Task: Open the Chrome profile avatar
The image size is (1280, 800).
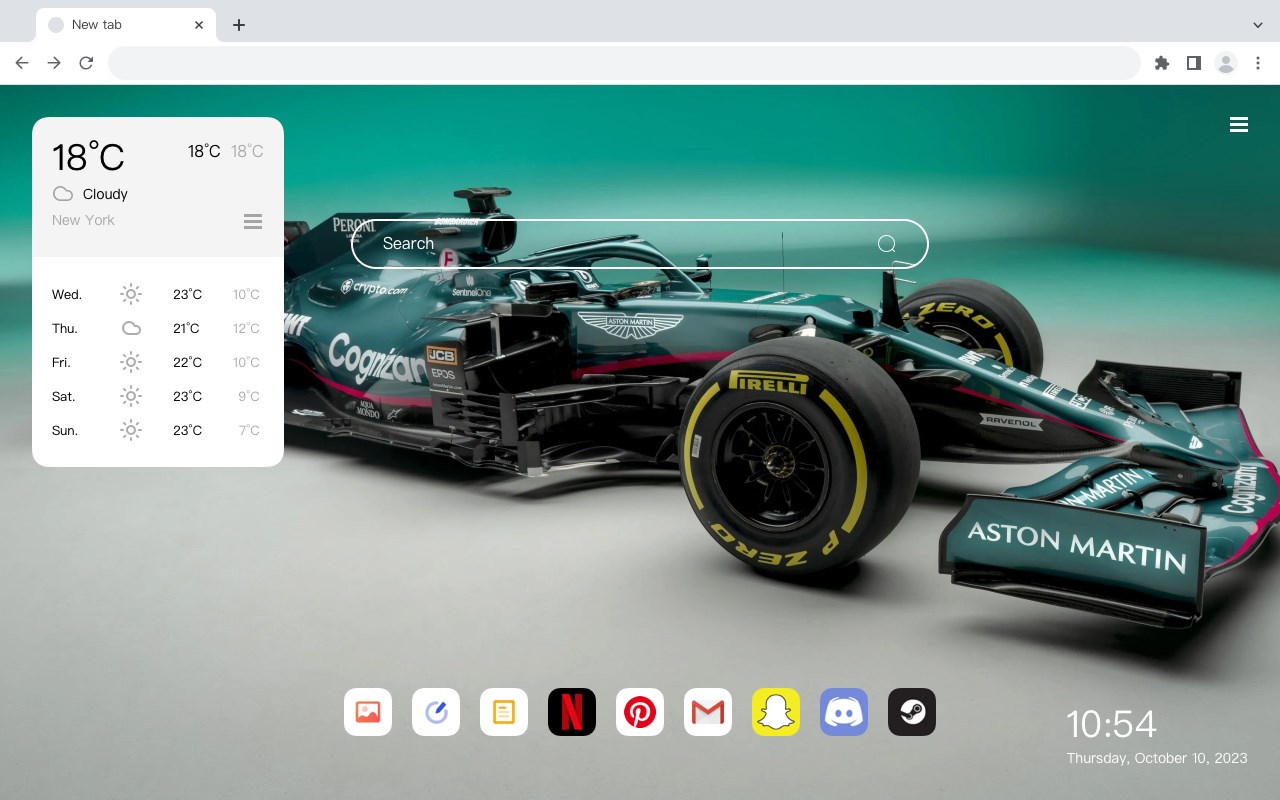Action: pos(1226,63)
